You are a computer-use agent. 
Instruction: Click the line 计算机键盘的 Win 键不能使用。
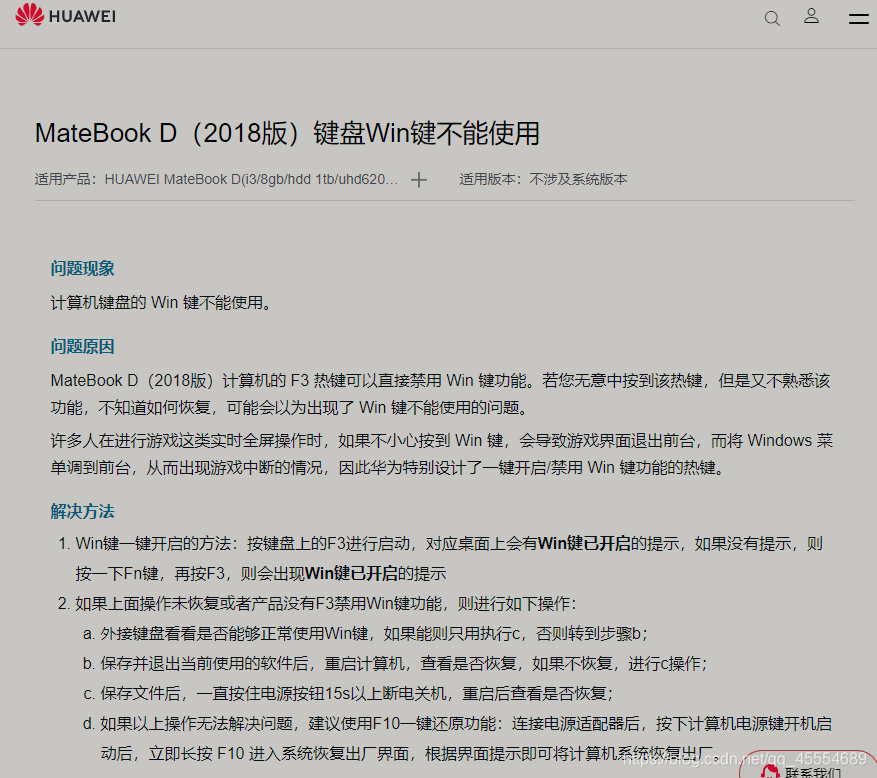click(x=161, y=303)
